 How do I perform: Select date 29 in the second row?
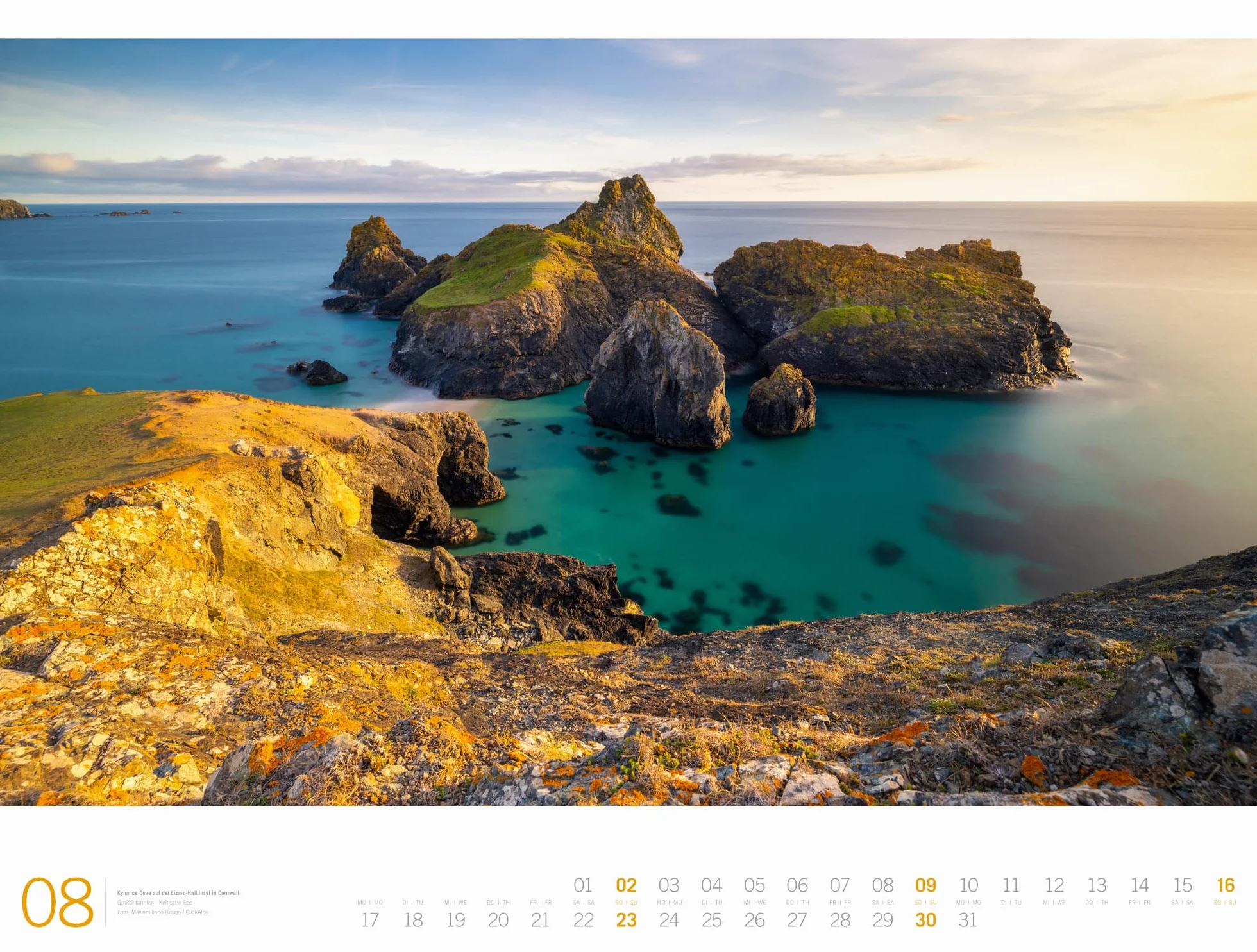click(x=883, y=920)
